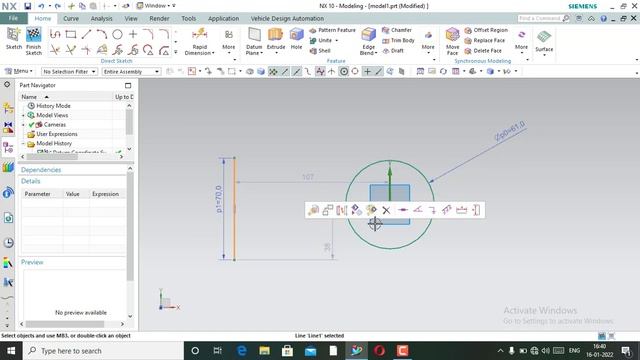Open File Explorer from the taskbar
Viewport: 640px width, 360px height.
click(x=264, y=351)
